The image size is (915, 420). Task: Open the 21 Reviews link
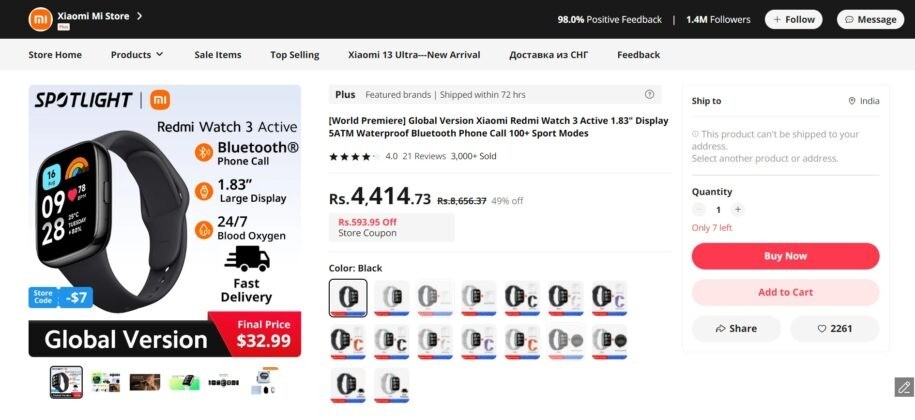[x=423, y=156]
